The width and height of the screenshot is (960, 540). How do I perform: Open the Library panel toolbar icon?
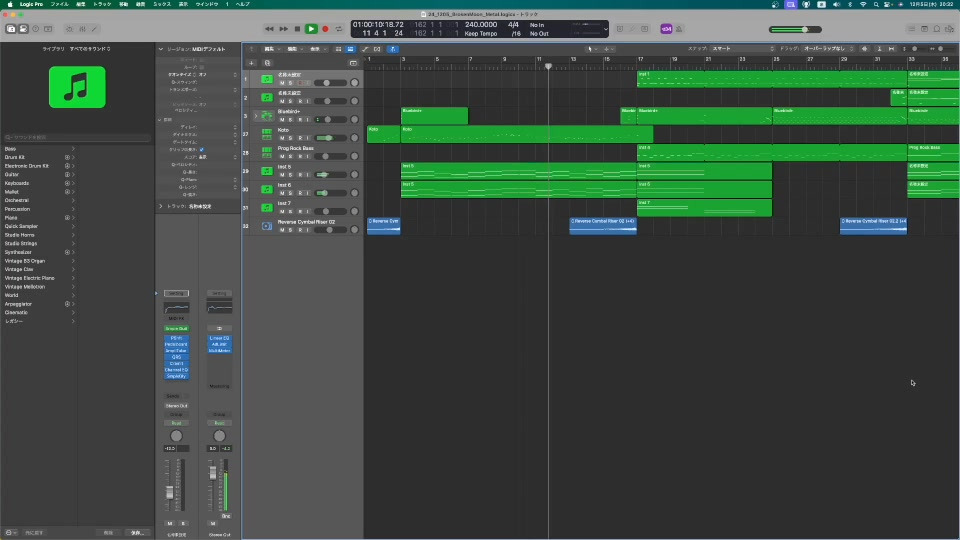coord(11,29)
